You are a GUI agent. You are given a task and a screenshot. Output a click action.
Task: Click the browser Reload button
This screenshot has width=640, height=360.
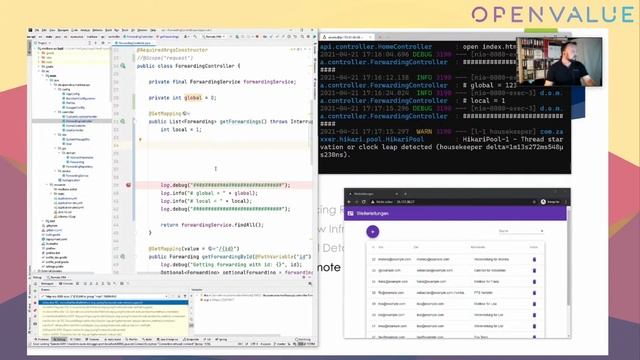[364, 202]
